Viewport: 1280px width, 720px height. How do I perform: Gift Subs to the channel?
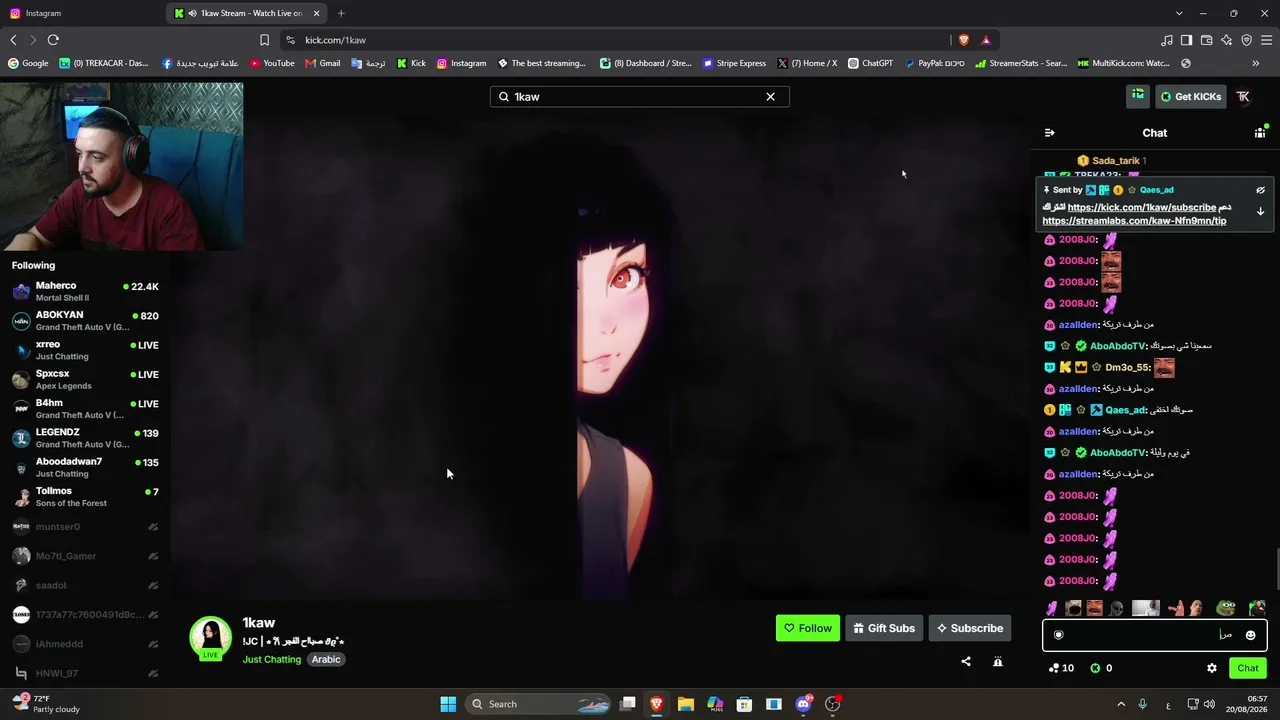[884, 628]
